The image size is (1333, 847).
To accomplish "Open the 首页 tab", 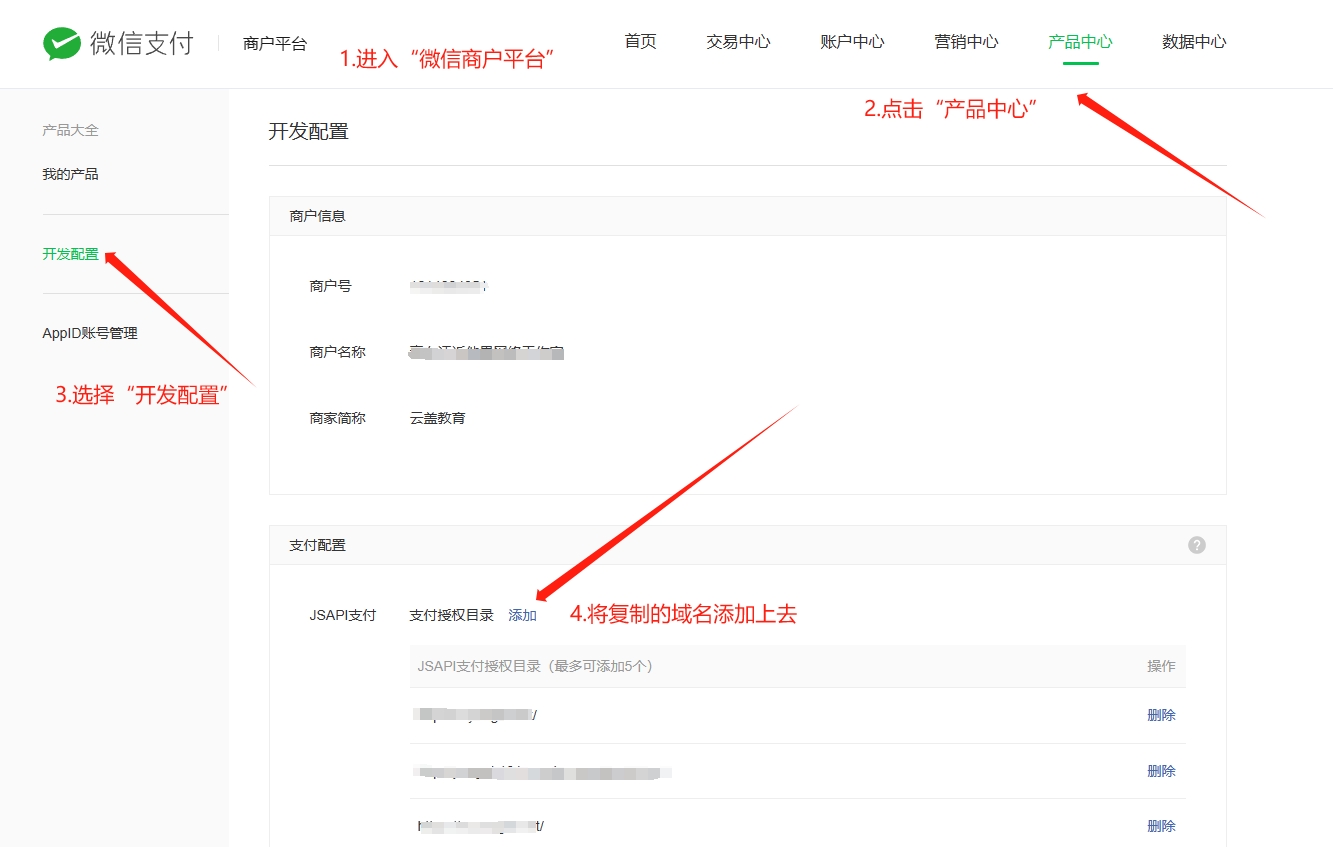I will (640, 42).
